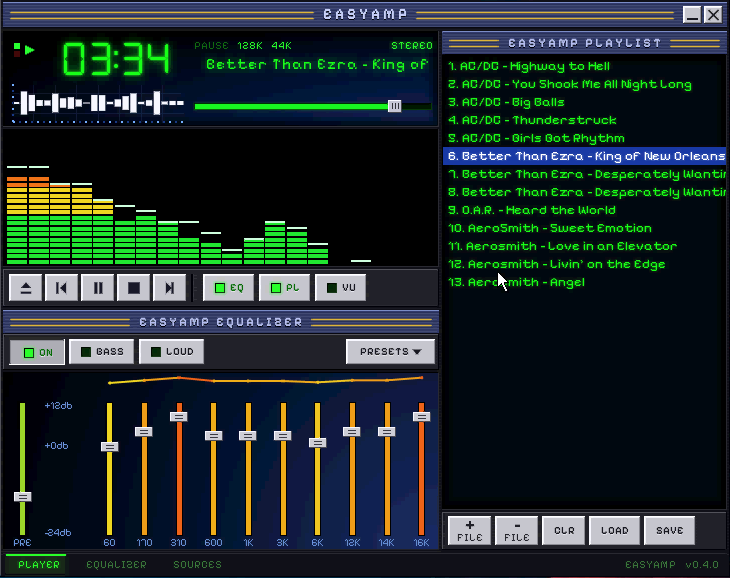Click the PRE preamp slider handle
This screenshot has height=578, width=730.
[x=22, y=497]
